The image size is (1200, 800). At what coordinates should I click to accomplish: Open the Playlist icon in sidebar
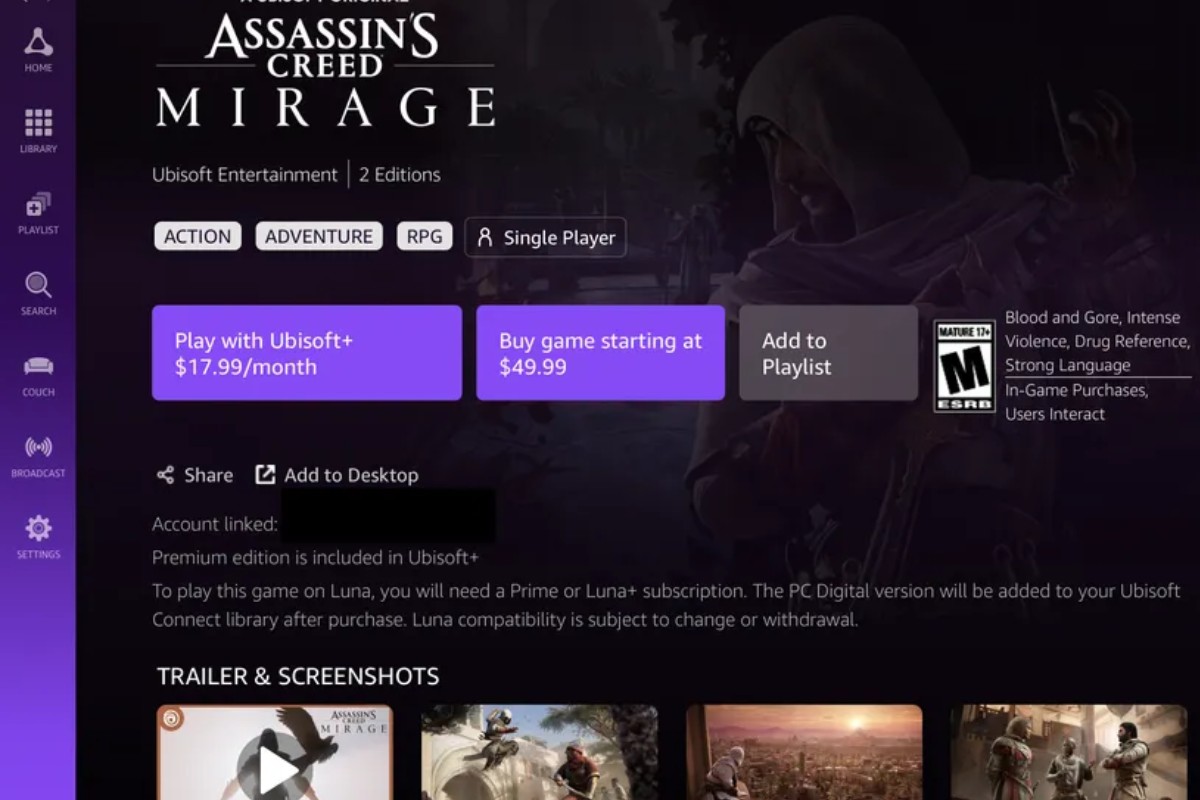pos(38,205)
